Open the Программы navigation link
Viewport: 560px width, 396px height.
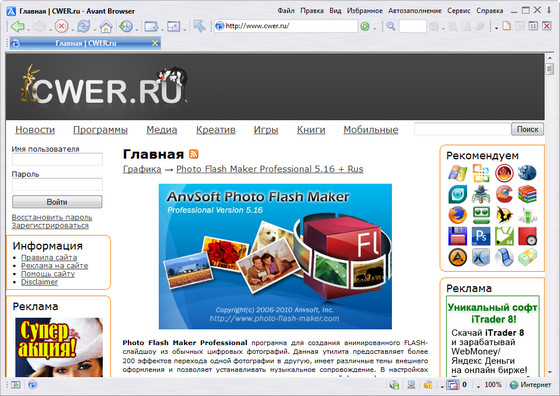click(x=100, y=130)
